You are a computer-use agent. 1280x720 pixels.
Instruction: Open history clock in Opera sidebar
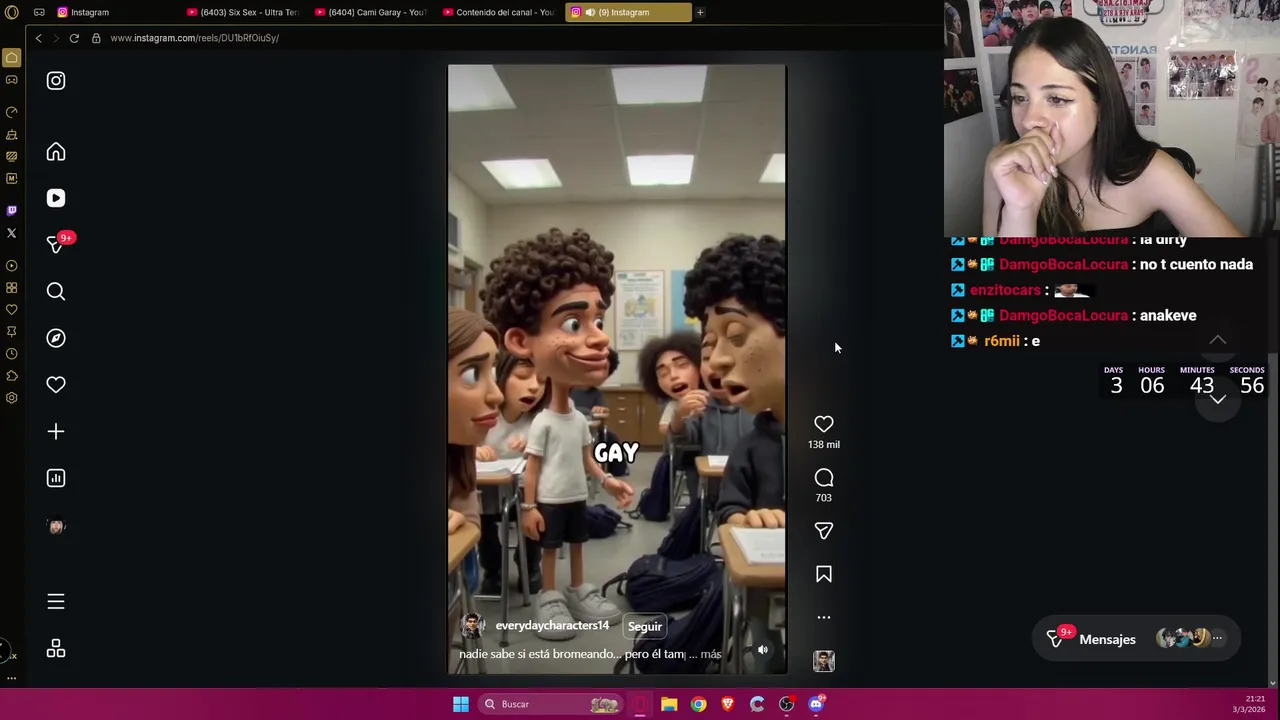(x=12, y=354)
